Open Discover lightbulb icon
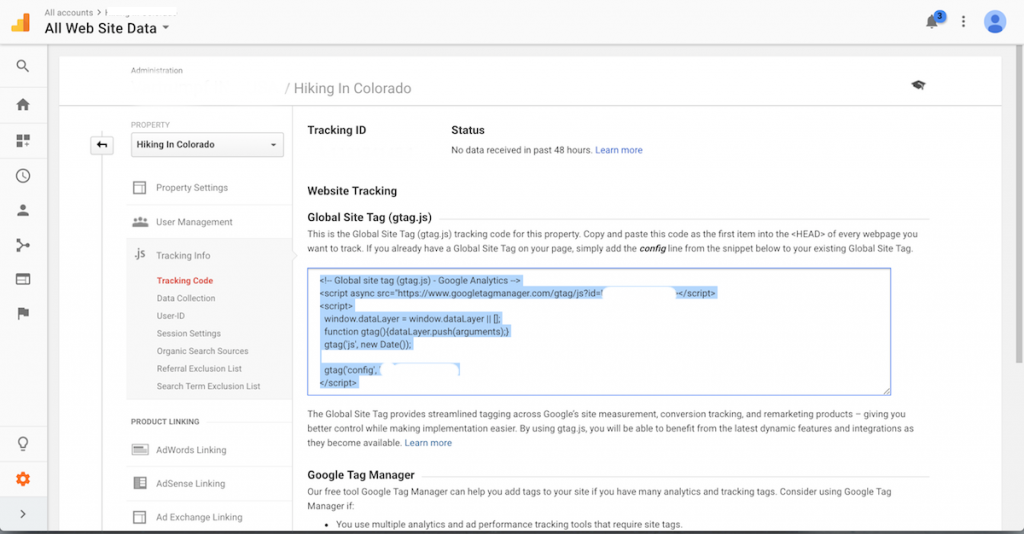This screenshot has height=534, width=1024. pos(23,444)
